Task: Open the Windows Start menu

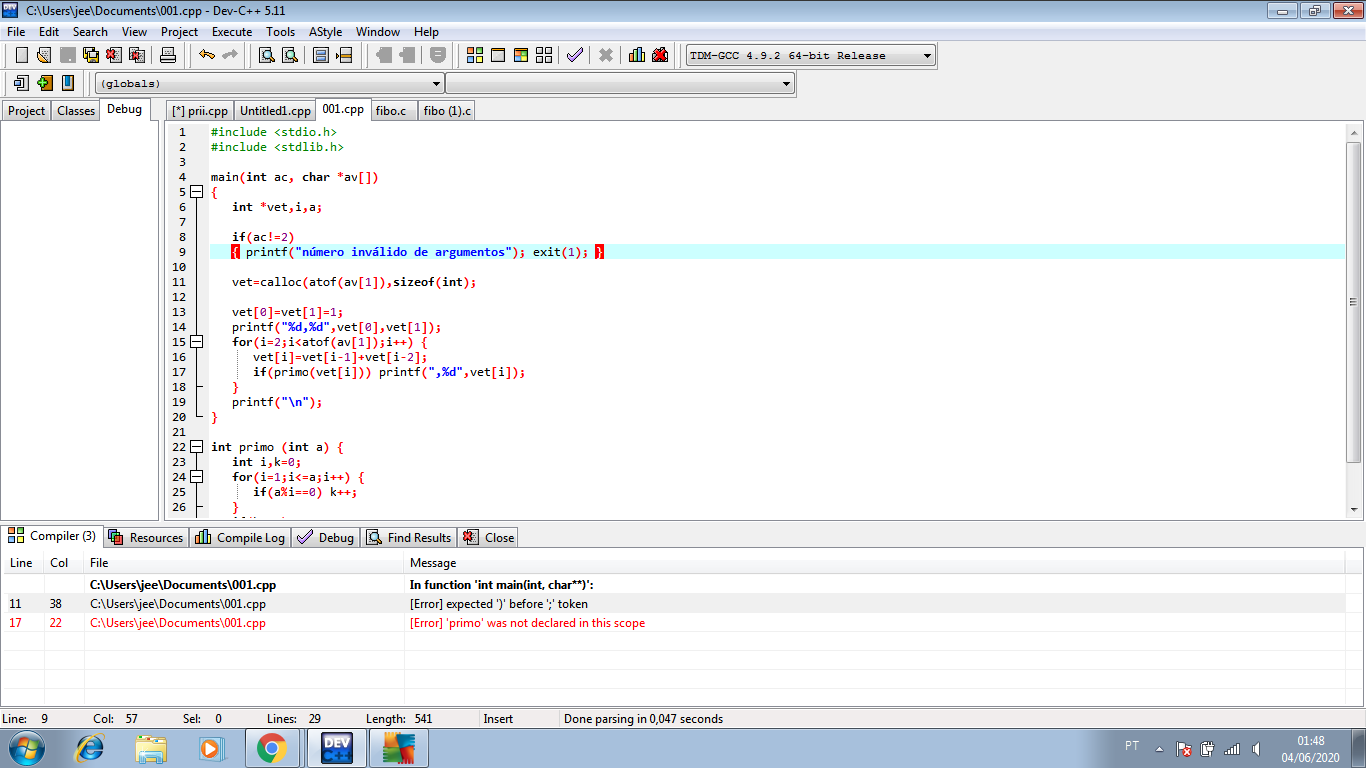Action: [x=25, y=747]
